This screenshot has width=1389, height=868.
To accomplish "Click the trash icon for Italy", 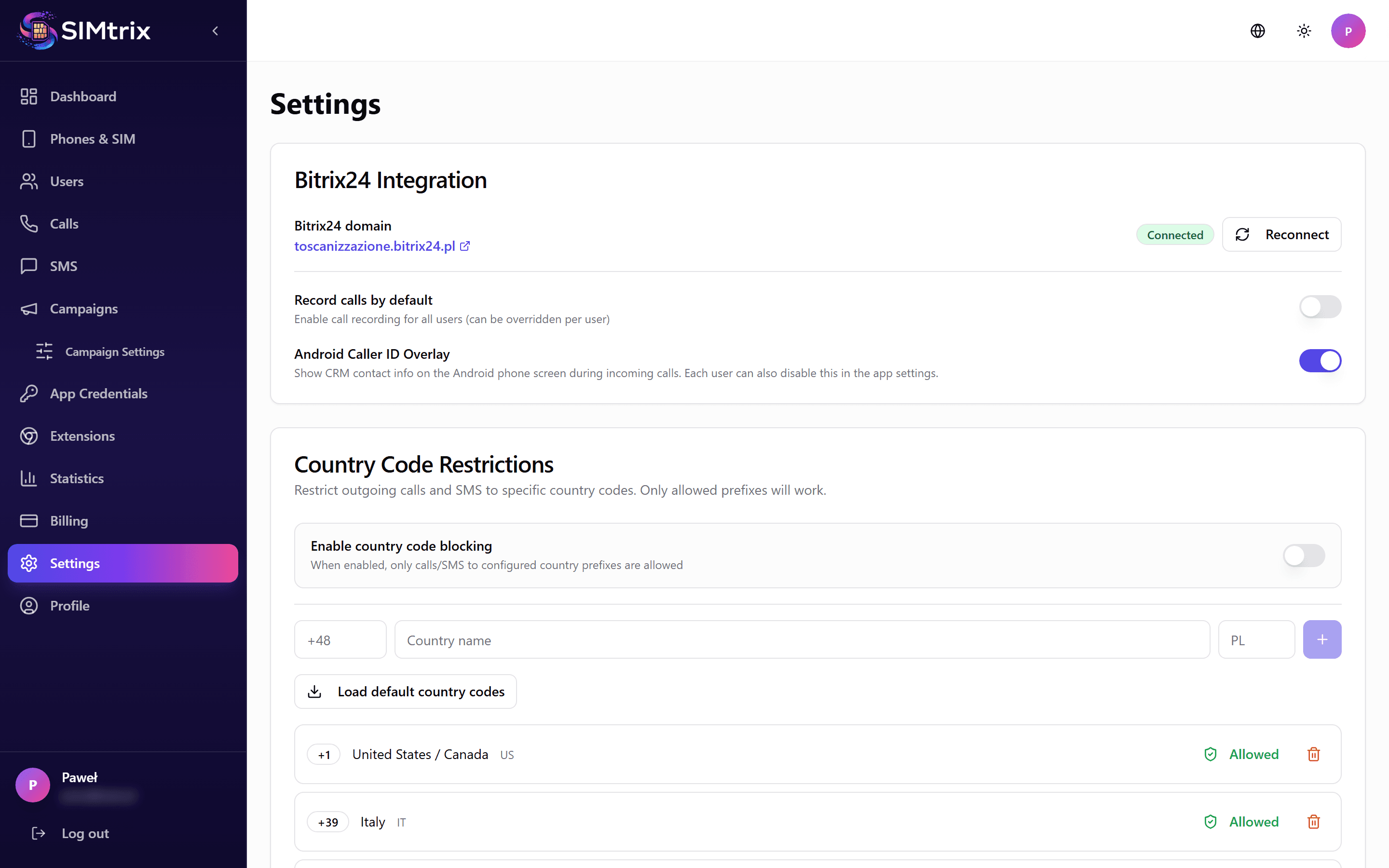I will coord(1313,822).
